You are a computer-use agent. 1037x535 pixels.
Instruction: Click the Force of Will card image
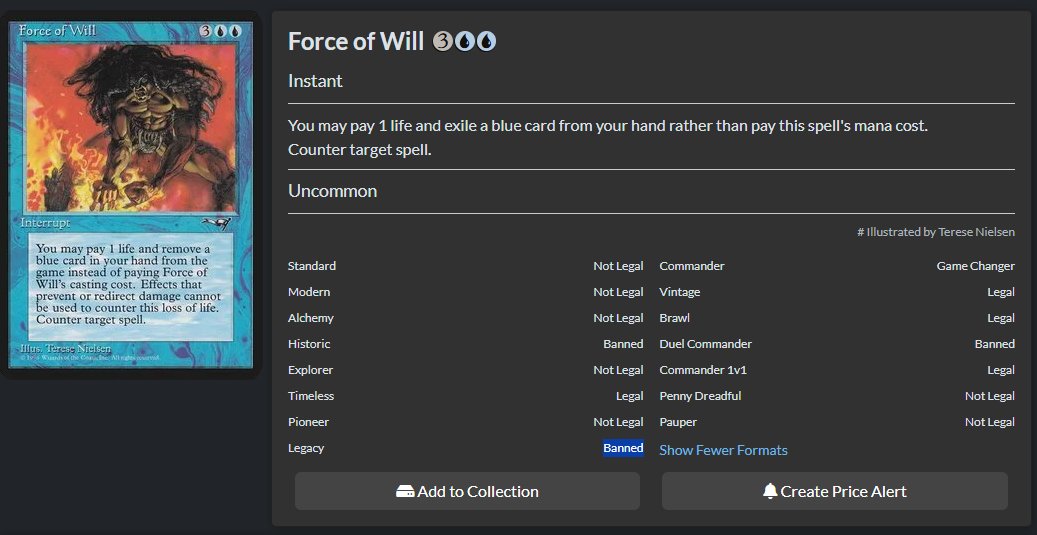click(x=130, y=194)
